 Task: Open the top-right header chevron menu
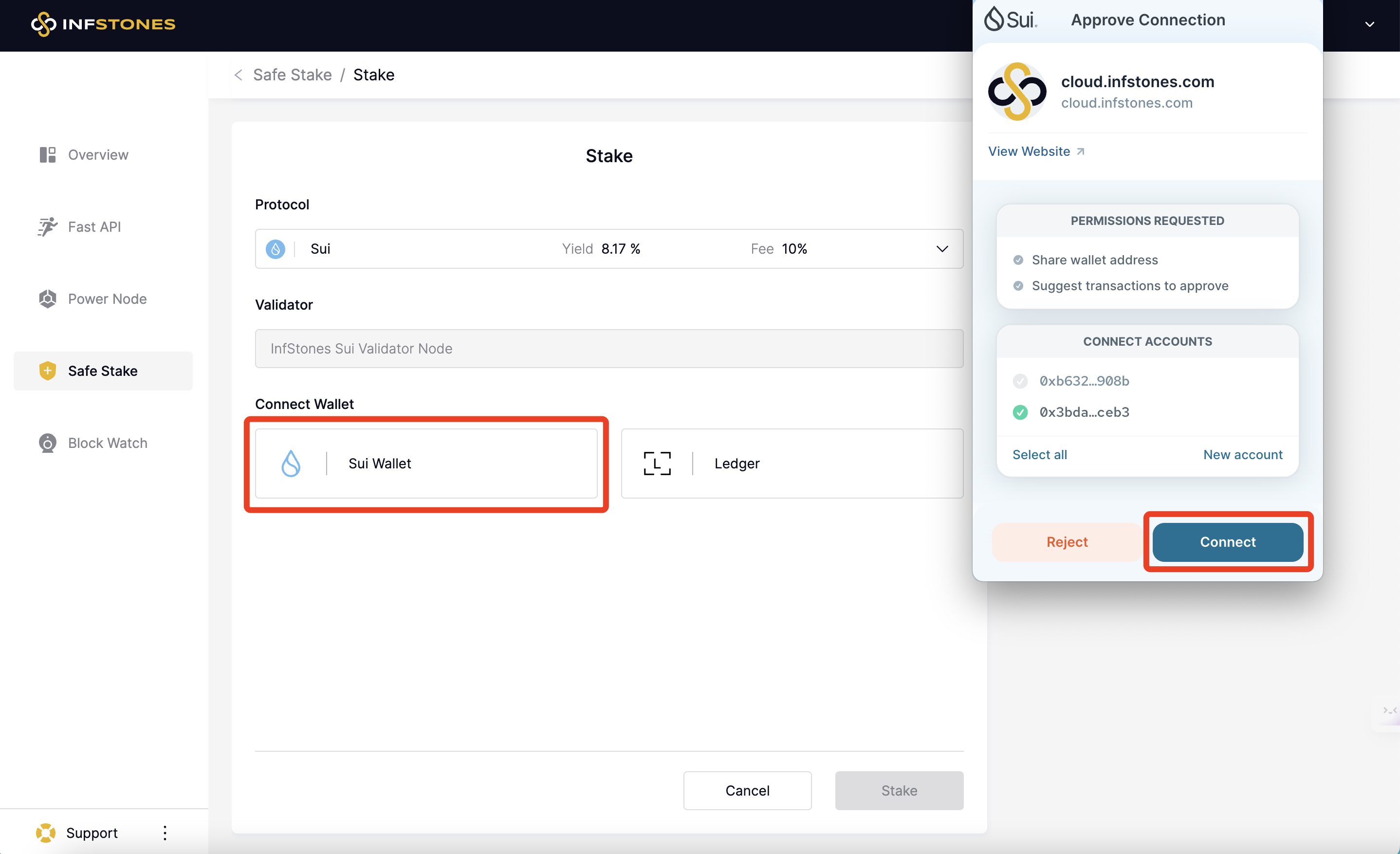click(x=1369, y=24)
